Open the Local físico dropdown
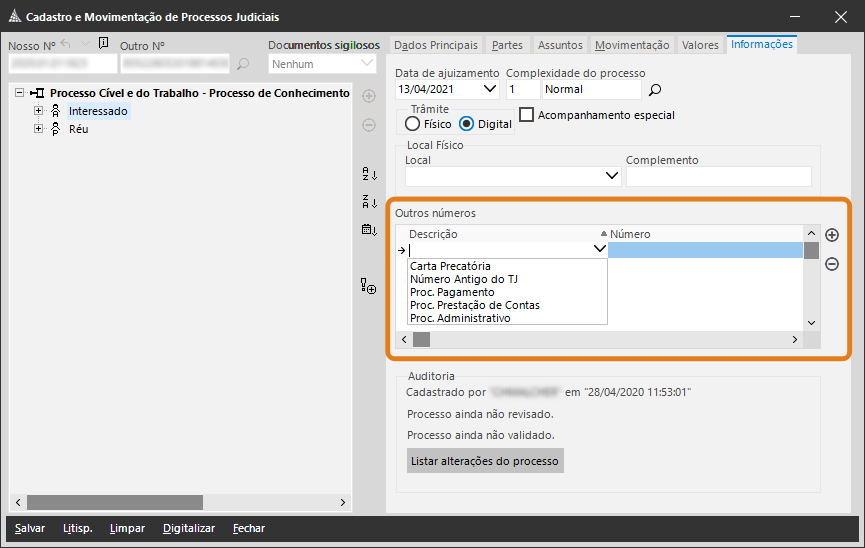Viewport: 865px width, 548px height. 613,177
